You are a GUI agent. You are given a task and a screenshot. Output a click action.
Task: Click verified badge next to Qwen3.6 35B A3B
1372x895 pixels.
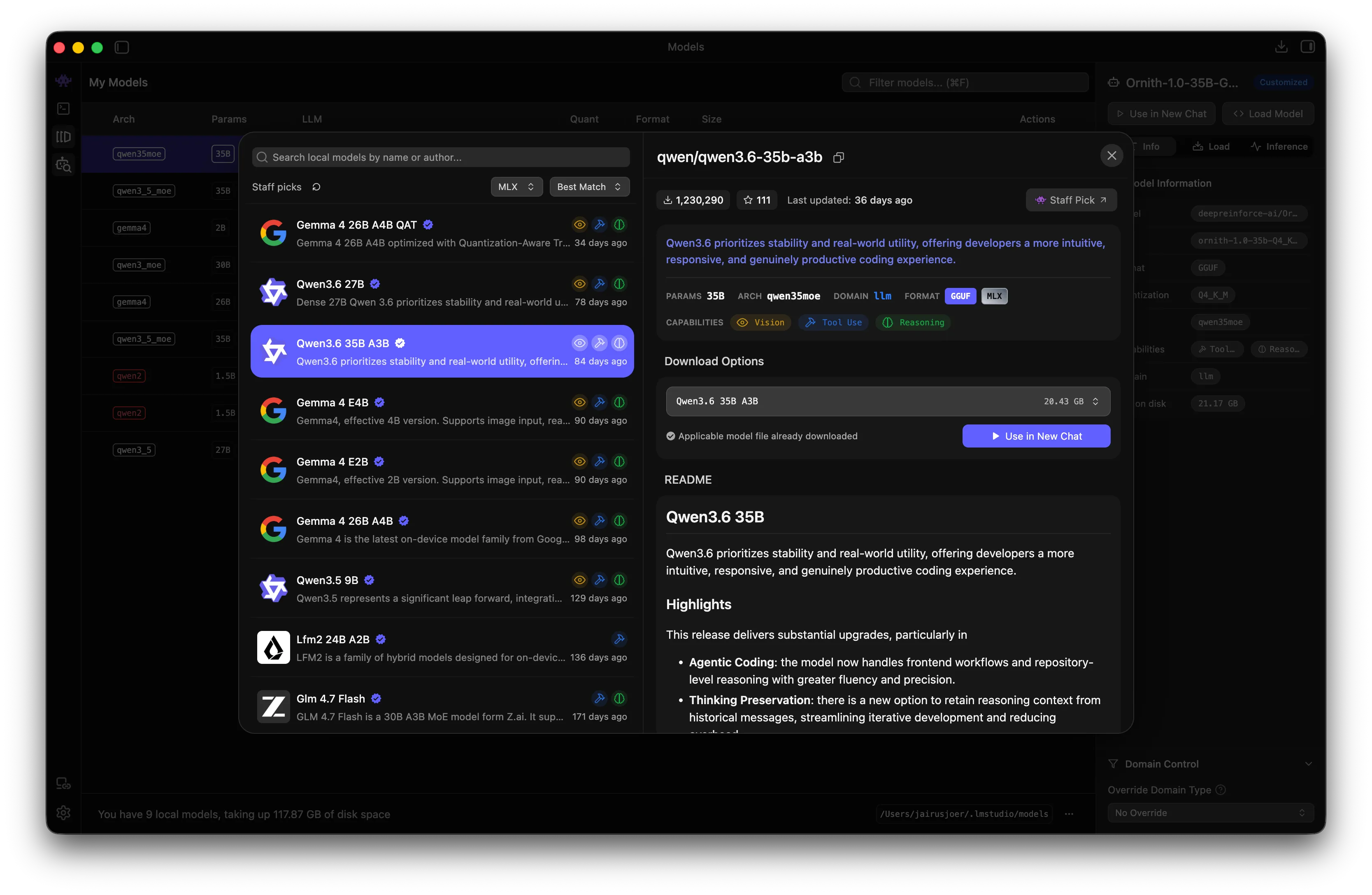[400, 343]
